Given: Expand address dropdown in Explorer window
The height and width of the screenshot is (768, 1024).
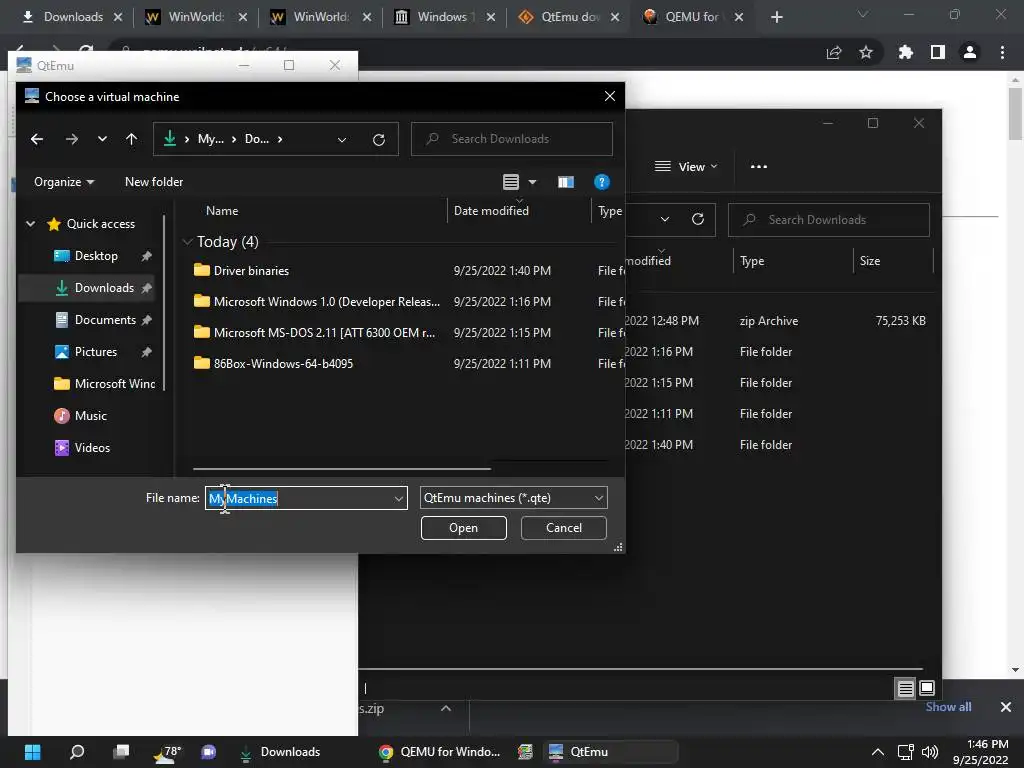Looking at the screenshot, I should (664, 219).
